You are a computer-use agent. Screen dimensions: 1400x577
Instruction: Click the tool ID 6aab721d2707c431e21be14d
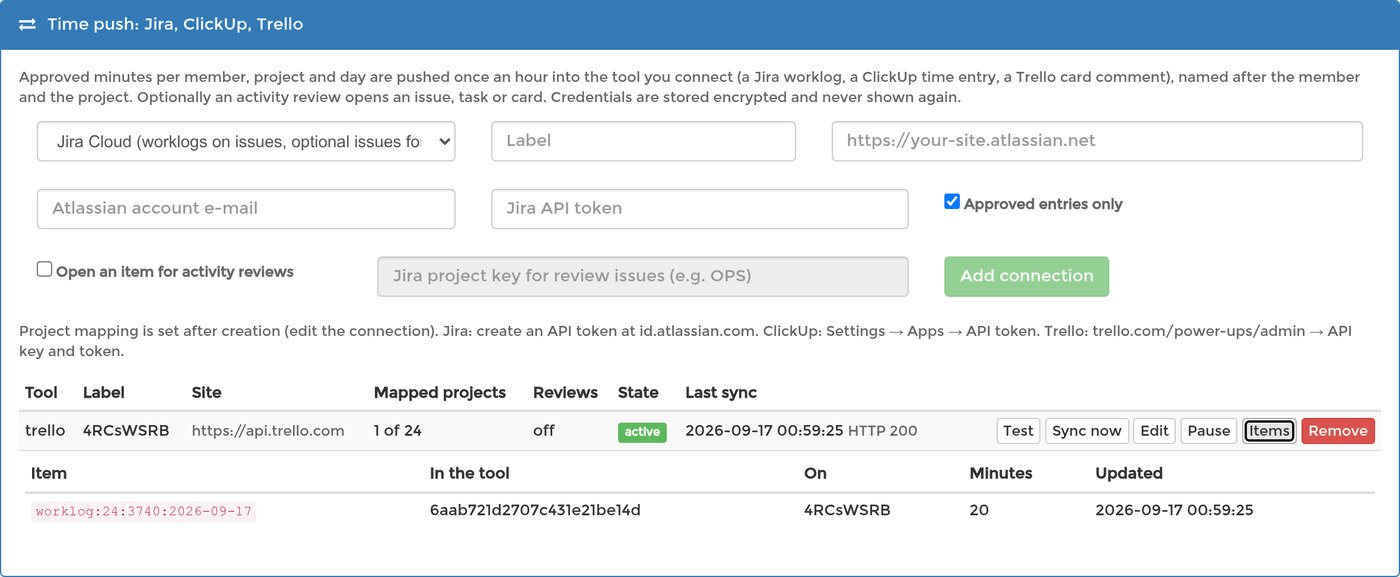point(535,510)
